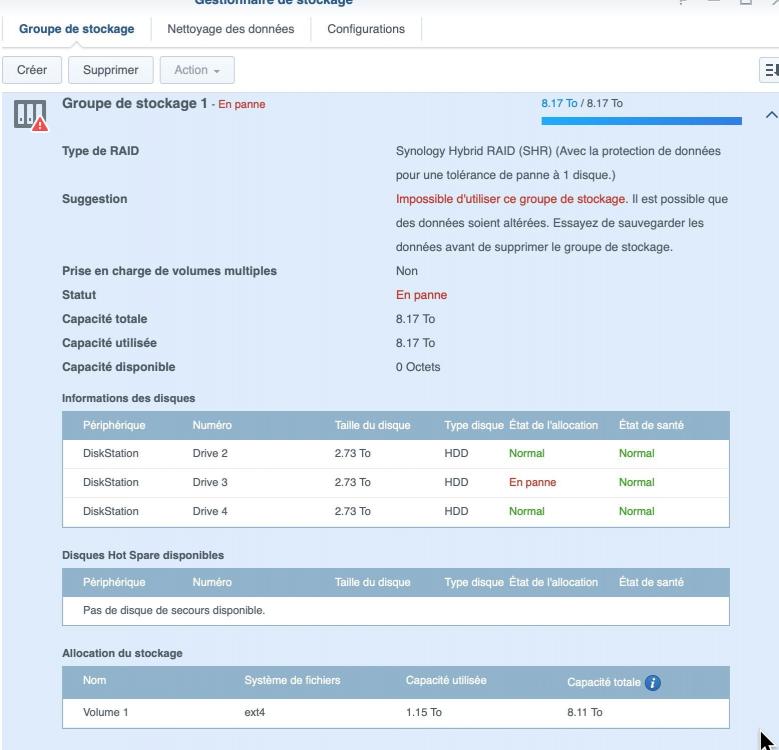Select the Volume 1 allocation row
Screen dimensions: 779x750
coord(395,713)
